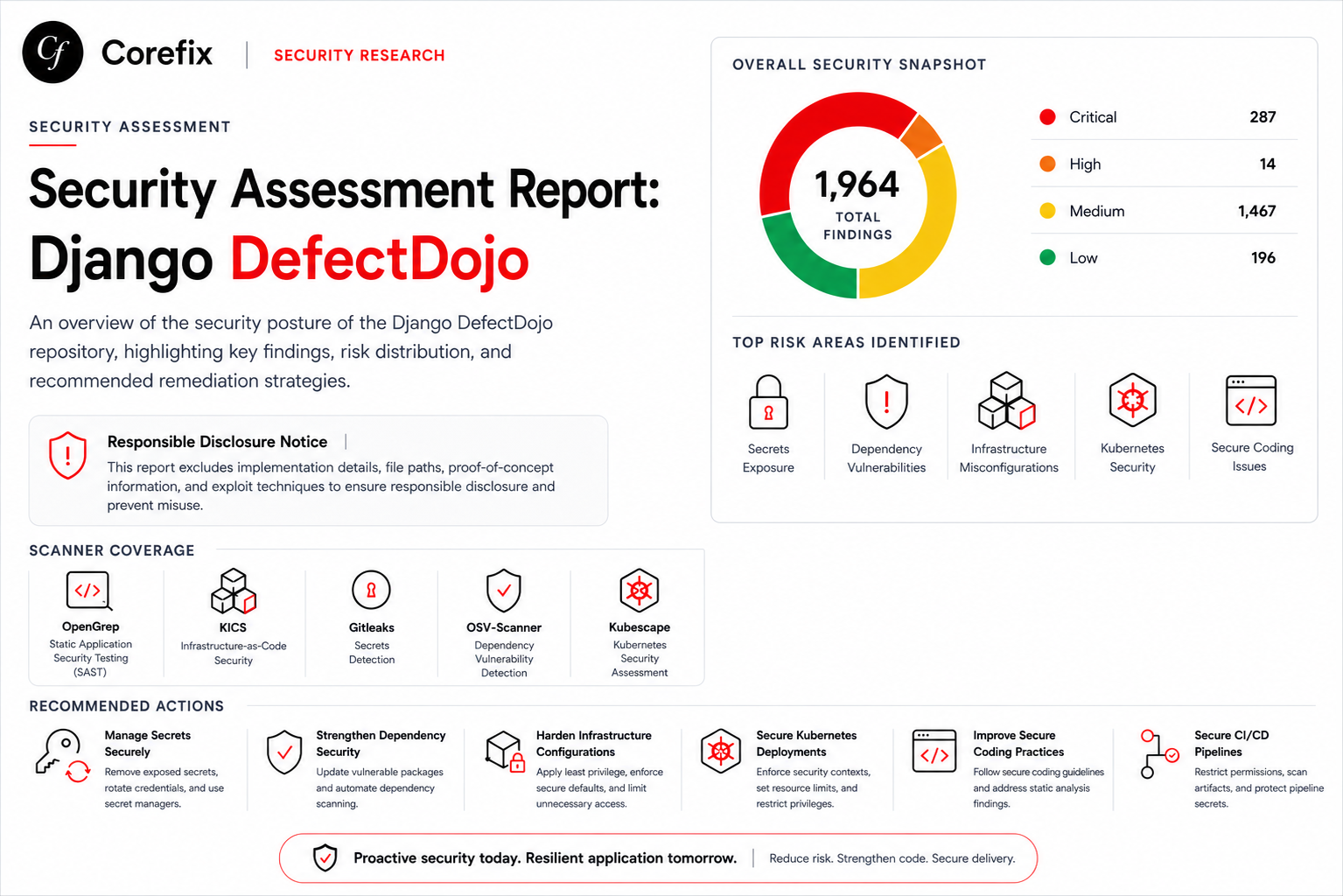Select the KICS cubes icon
1343x896 pixels.
pyautogui.click(x=234, y=591)
